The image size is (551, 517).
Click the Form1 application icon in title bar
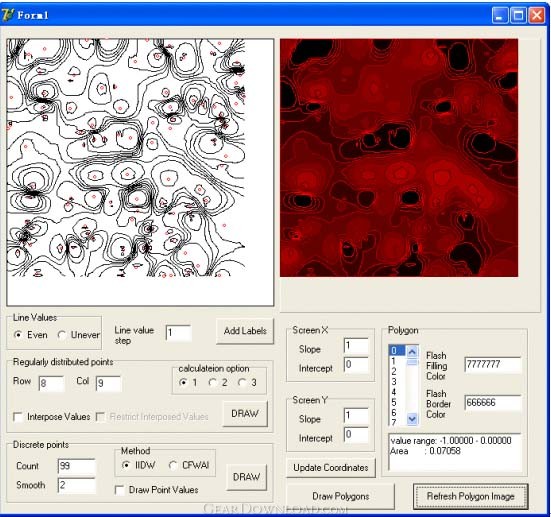(x=8, y=15)
